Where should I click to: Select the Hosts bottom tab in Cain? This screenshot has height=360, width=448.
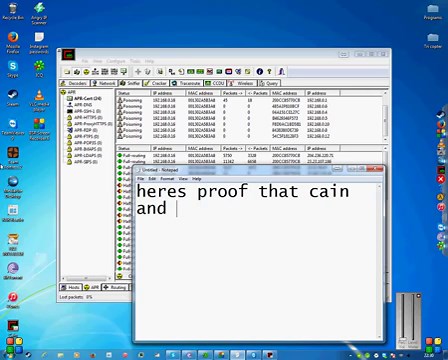pos(70,287)
